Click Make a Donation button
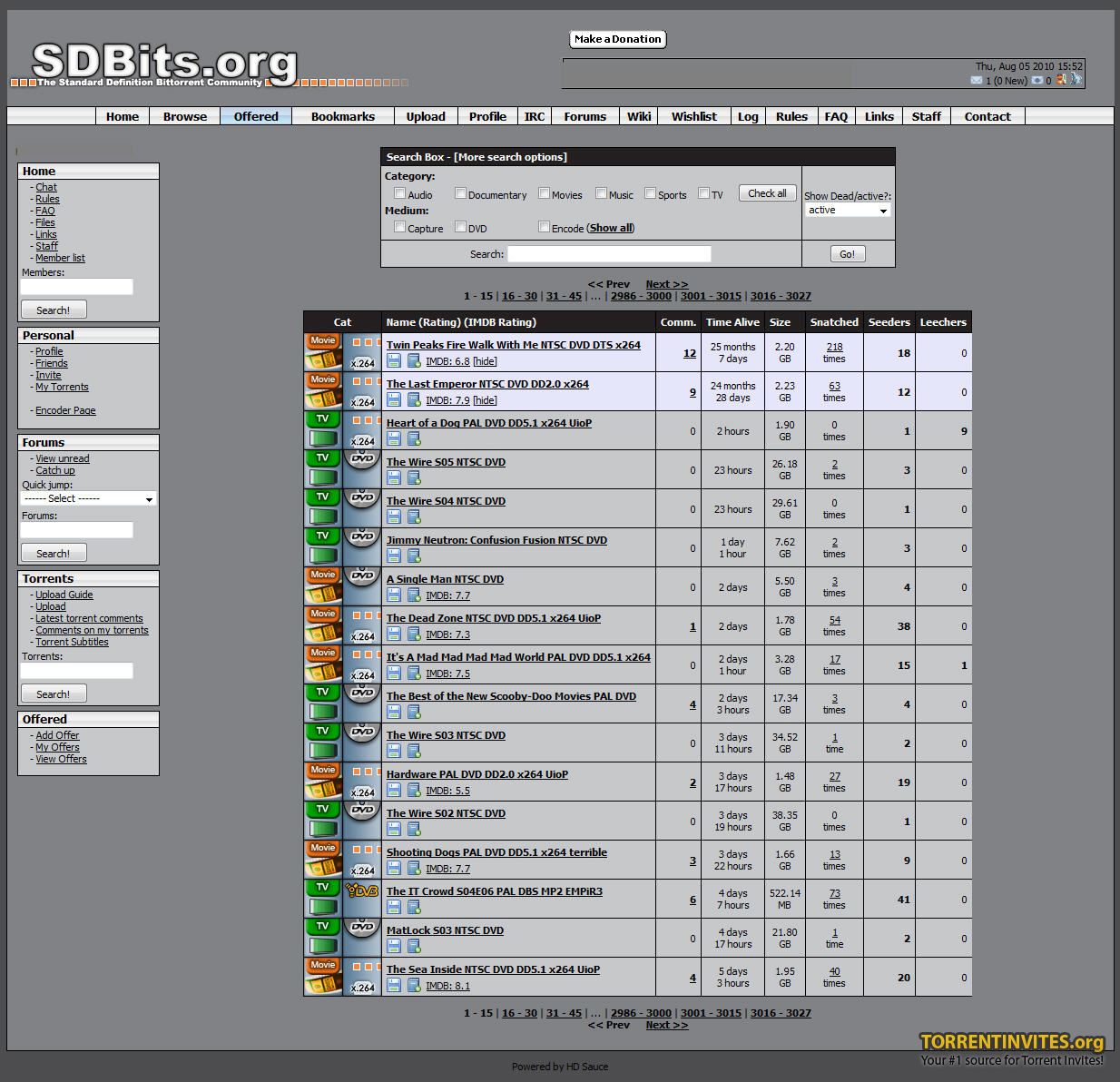This screenshot has height=1082, width=1120. tap(618, 39)
